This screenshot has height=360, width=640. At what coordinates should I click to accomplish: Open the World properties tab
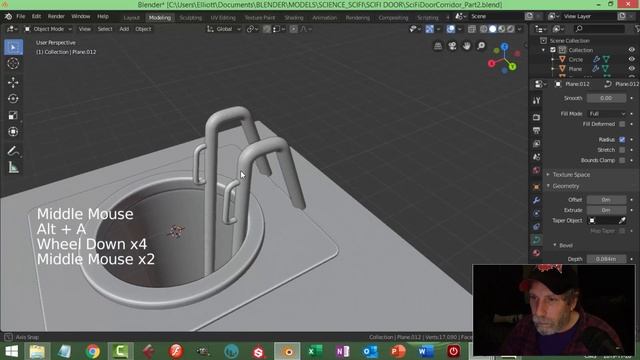(x=536, y=171)
